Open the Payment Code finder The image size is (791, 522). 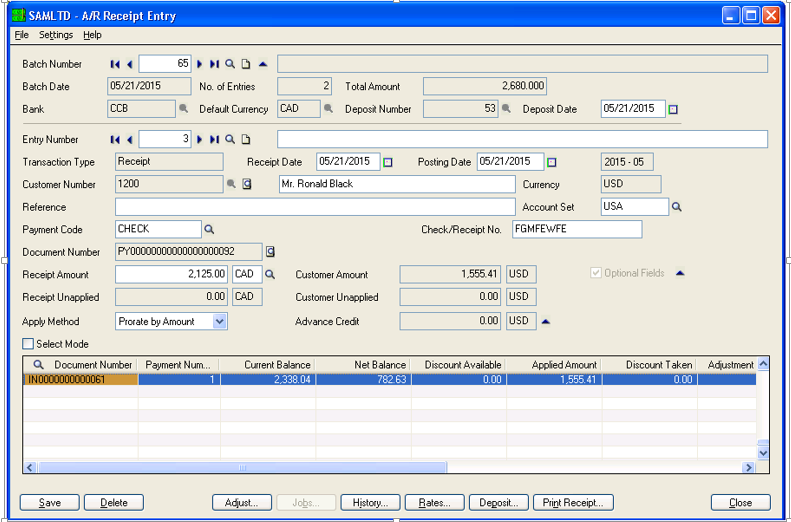click(x=209, y=229)
